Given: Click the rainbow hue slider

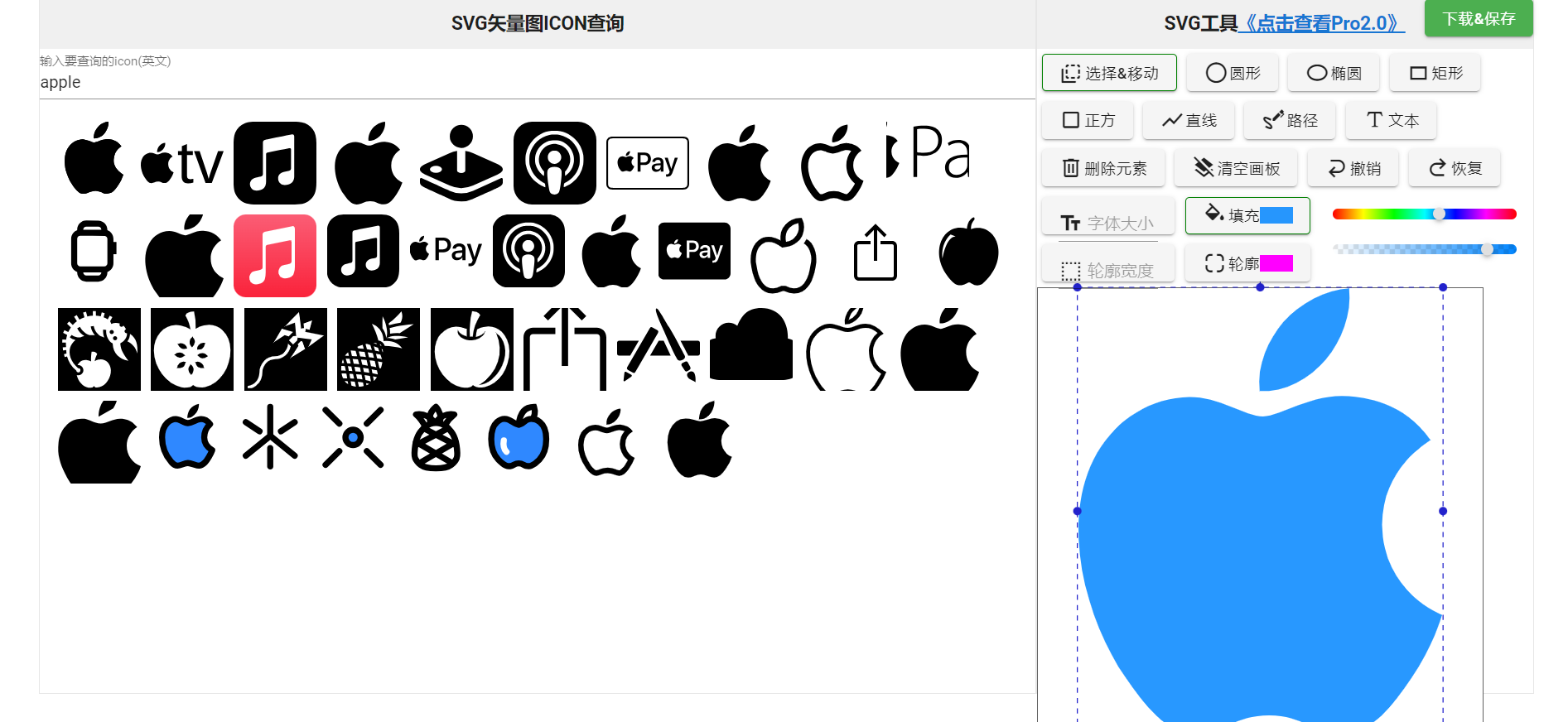Looking at the screenshot, I should tap(1424, 214).
